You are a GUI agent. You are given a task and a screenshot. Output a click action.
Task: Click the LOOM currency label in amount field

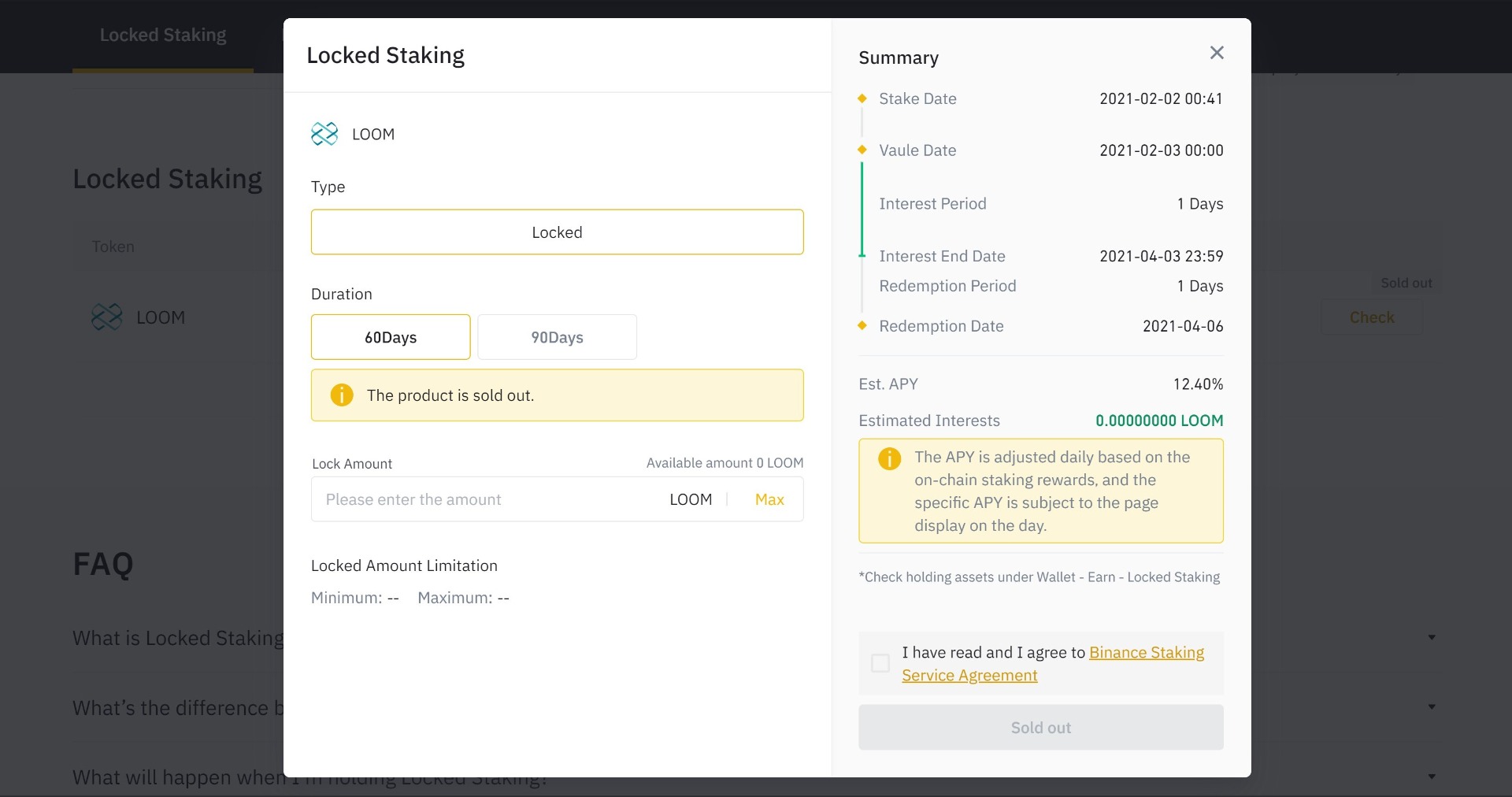(691, 499)
